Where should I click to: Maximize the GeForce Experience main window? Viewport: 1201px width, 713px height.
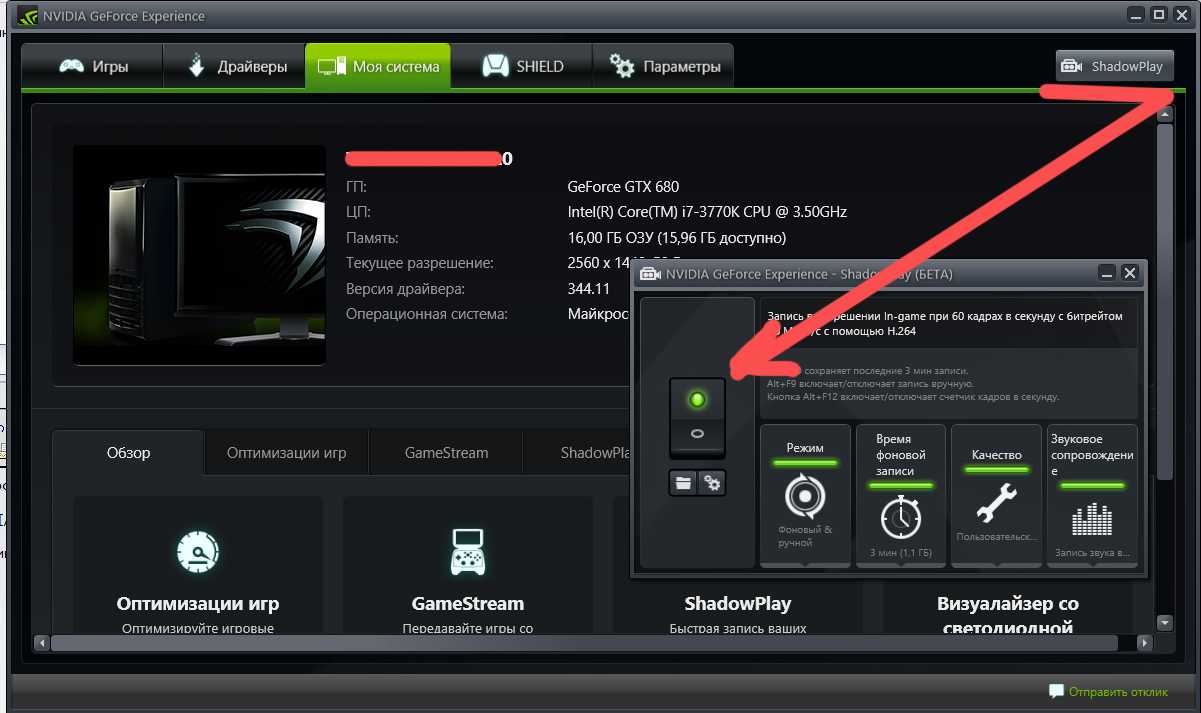tap(1158, 14)
